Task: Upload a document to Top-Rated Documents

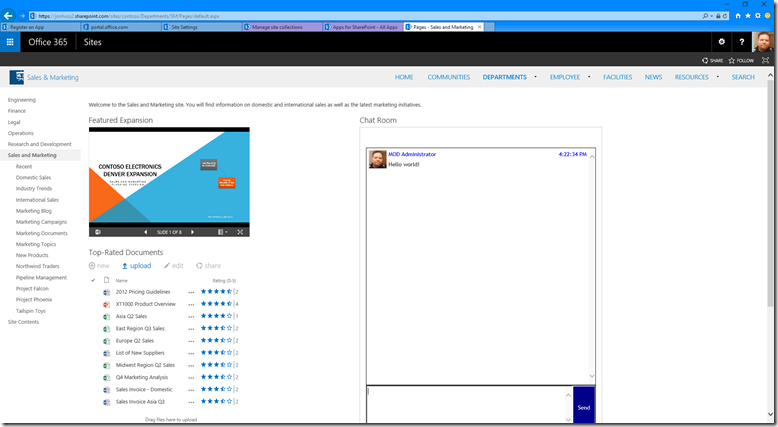Action: point(136,266)
